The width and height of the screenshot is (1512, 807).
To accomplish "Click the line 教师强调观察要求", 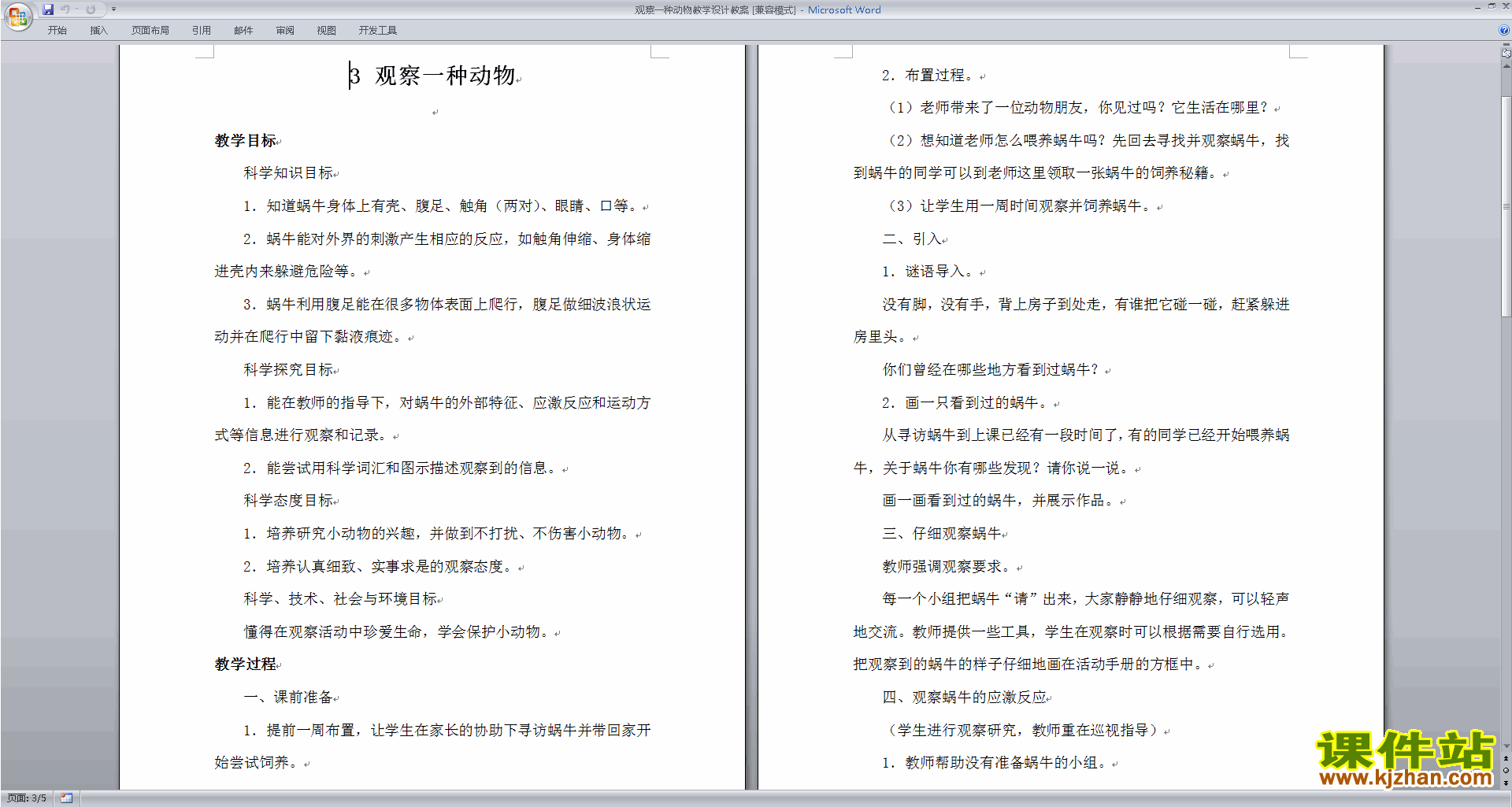I will [x=947, y=567].
